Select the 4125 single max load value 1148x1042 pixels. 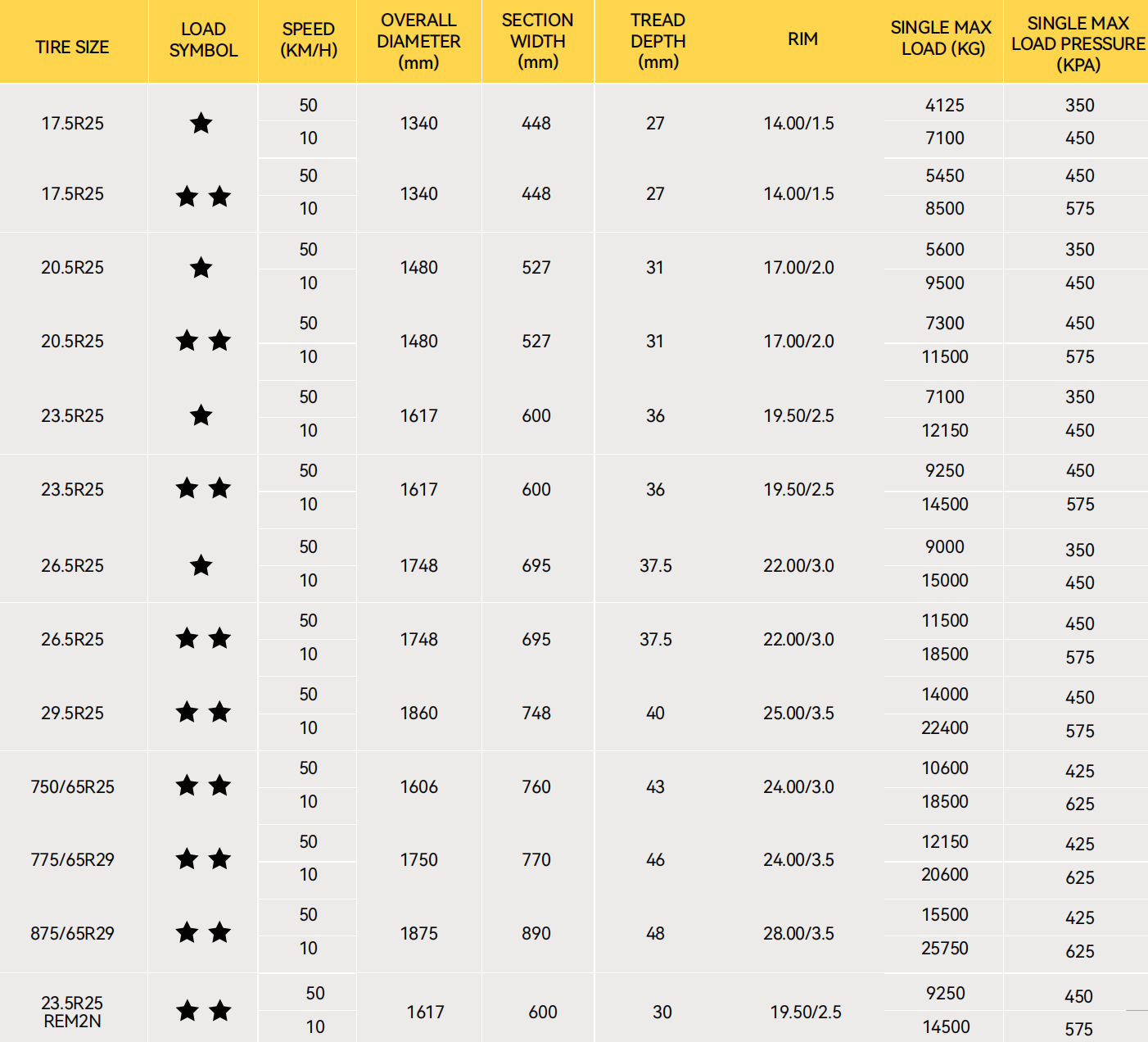pyautogui.click(x=944, y=105)
